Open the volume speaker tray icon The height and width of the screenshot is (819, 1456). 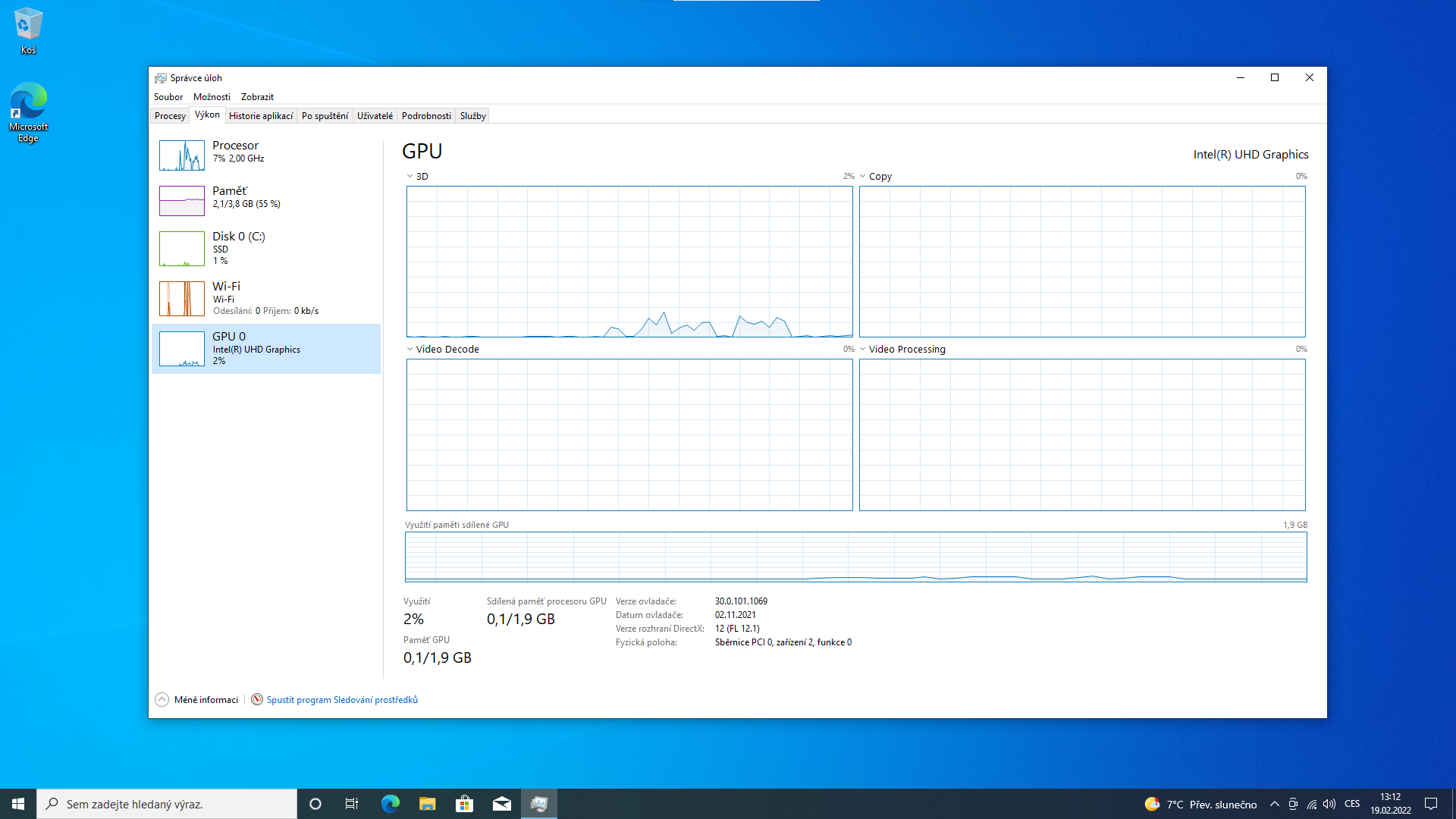click(x=1329, y=804)
